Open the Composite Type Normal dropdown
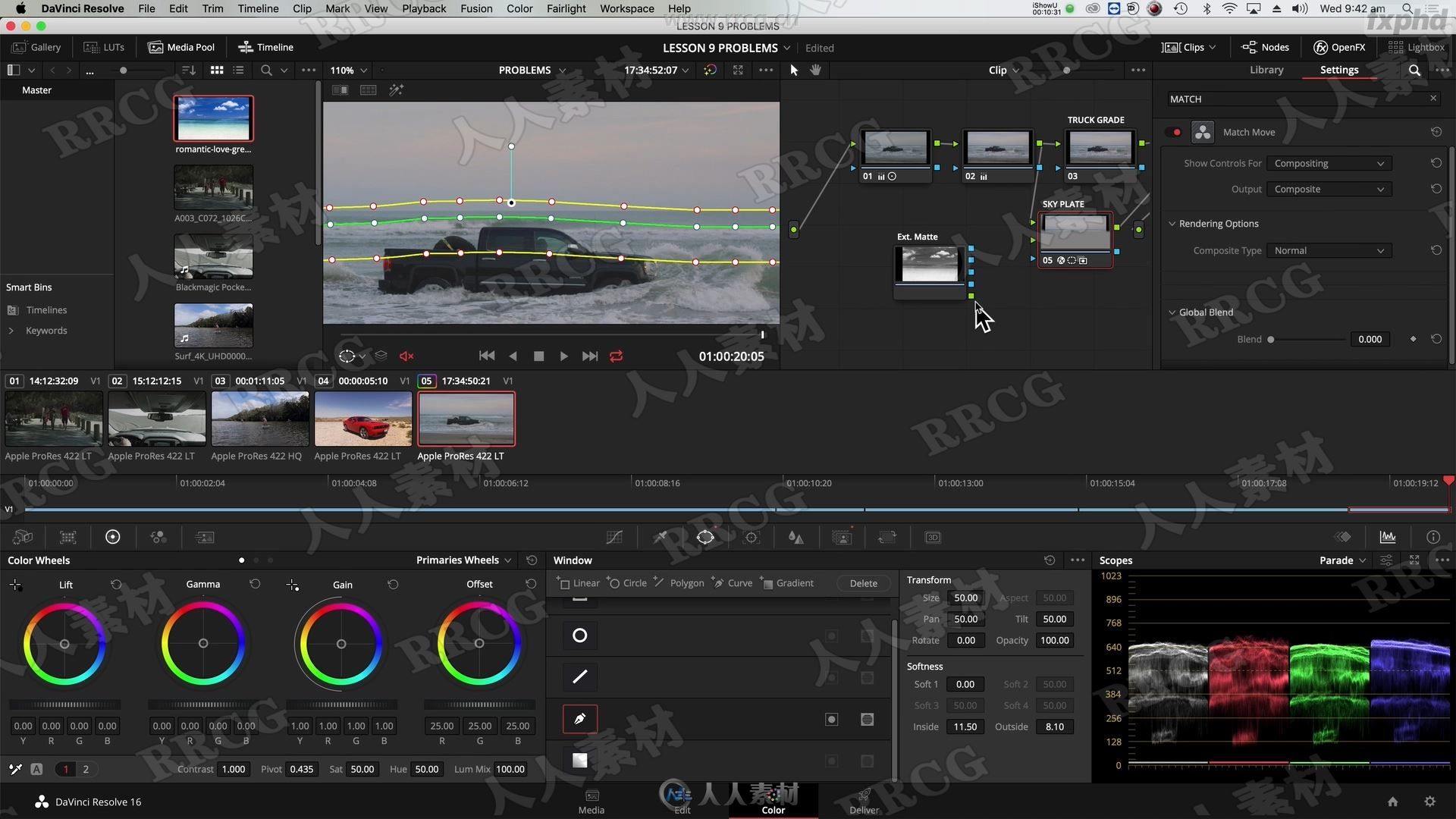The image size is (1456, 819). click(x=1329, y=251)
